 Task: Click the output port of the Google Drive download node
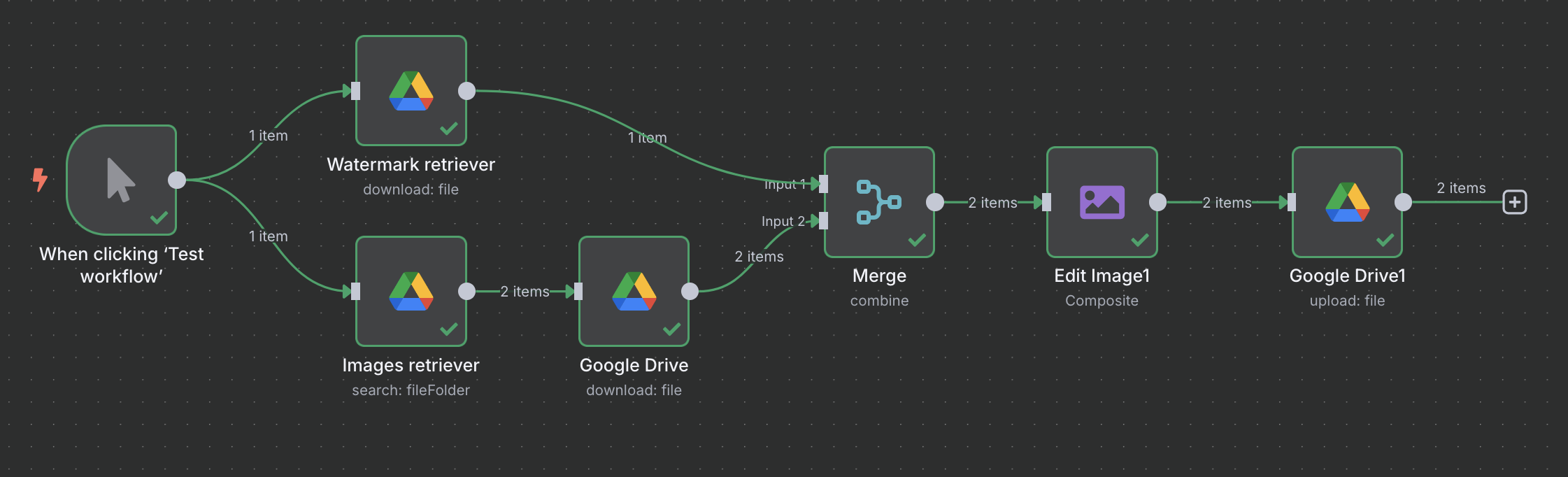click(x=690, y=291)
